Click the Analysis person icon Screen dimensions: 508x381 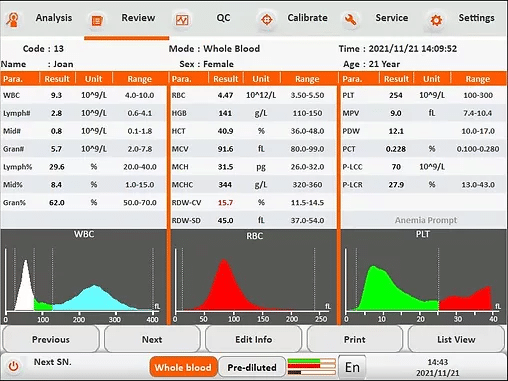coord(13,19)
